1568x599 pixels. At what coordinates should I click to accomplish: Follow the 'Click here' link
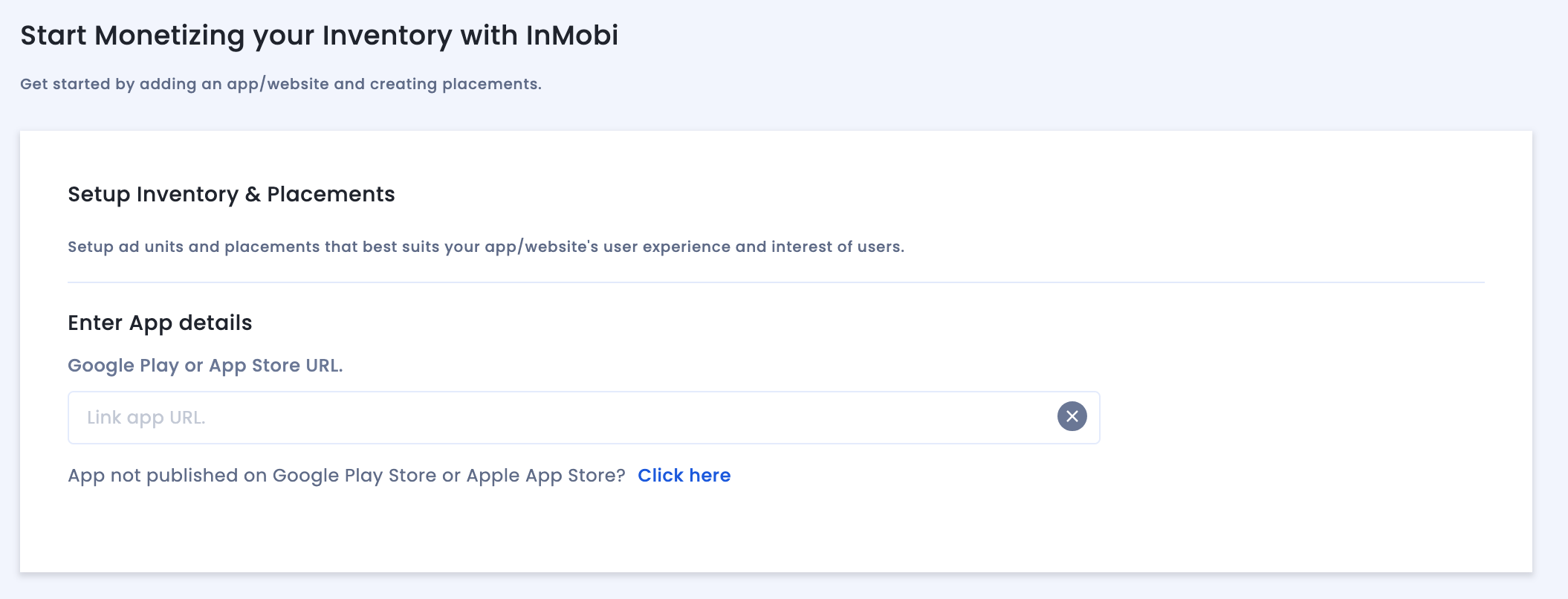click(x=684, y=476)
